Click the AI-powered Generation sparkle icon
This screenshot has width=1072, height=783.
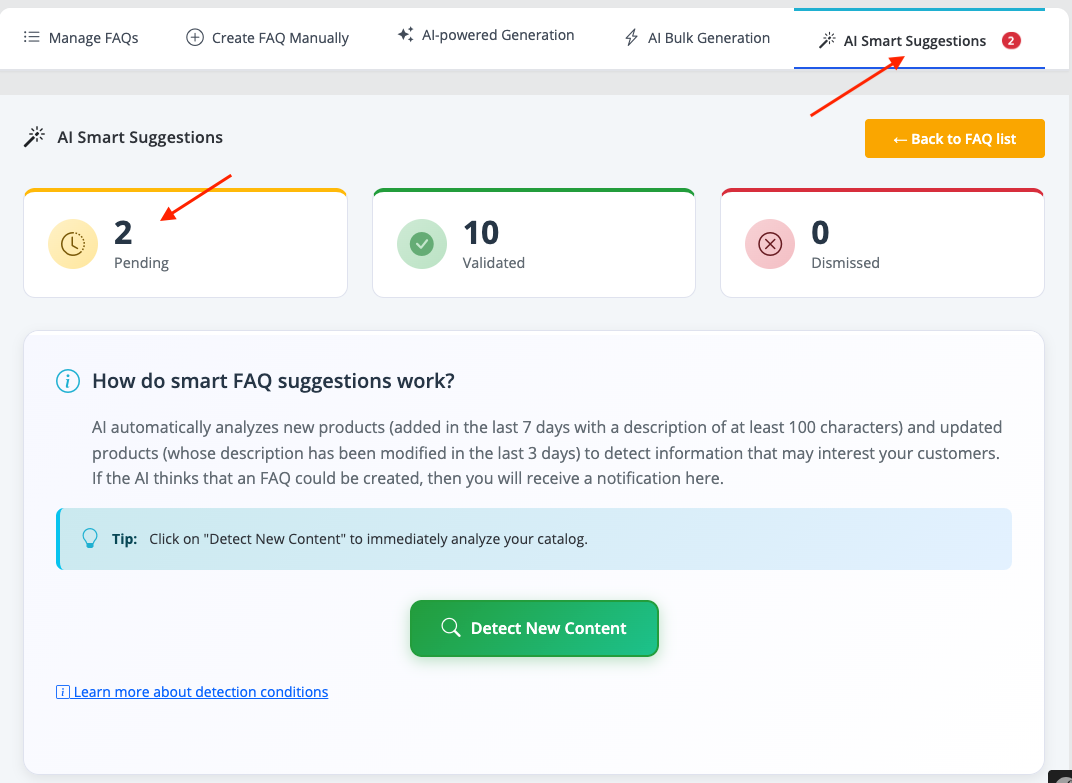405,35
